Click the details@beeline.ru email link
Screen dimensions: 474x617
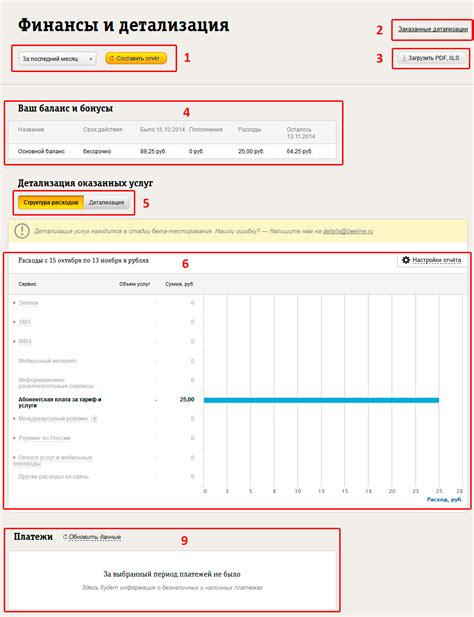tap(348, 231)
